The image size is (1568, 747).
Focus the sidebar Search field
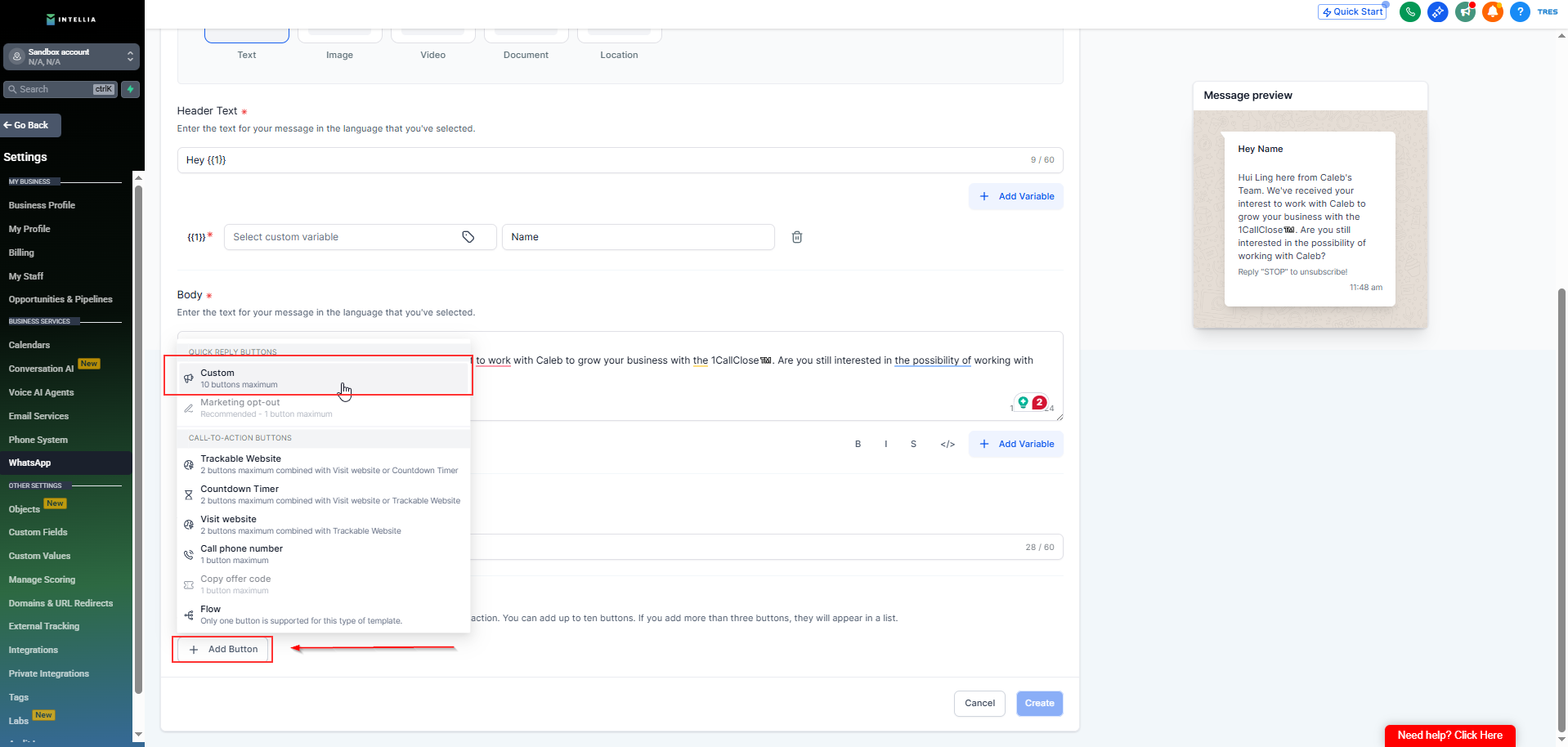[x=60, y=89]
